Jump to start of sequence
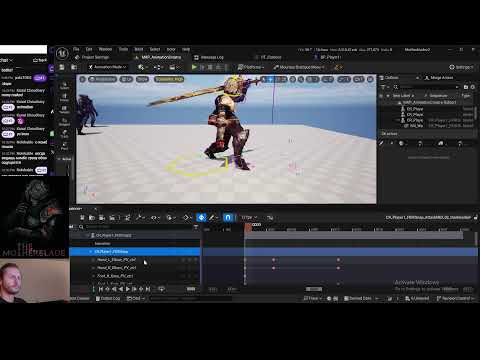The height and width of the screenshot is (360, 480). [101, 289]
